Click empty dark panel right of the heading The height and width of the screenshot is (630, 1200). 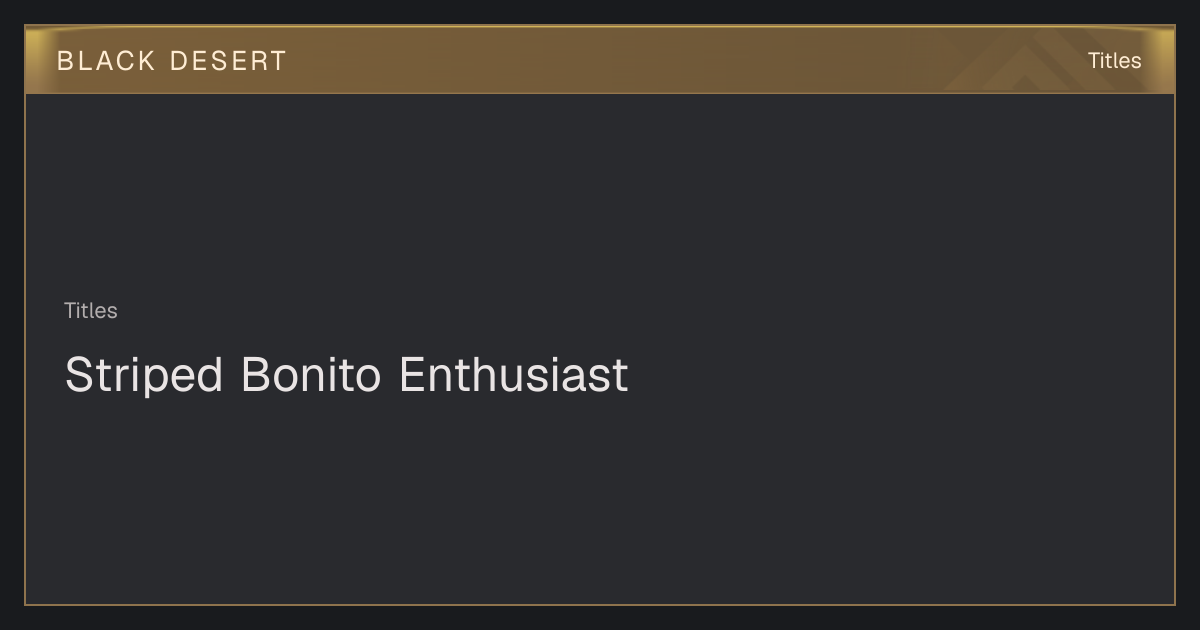(x=900, y=376)
